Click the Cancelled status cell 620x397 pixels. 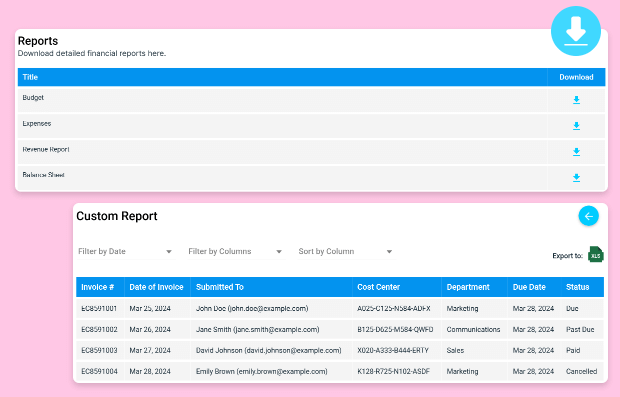[581, 371]
